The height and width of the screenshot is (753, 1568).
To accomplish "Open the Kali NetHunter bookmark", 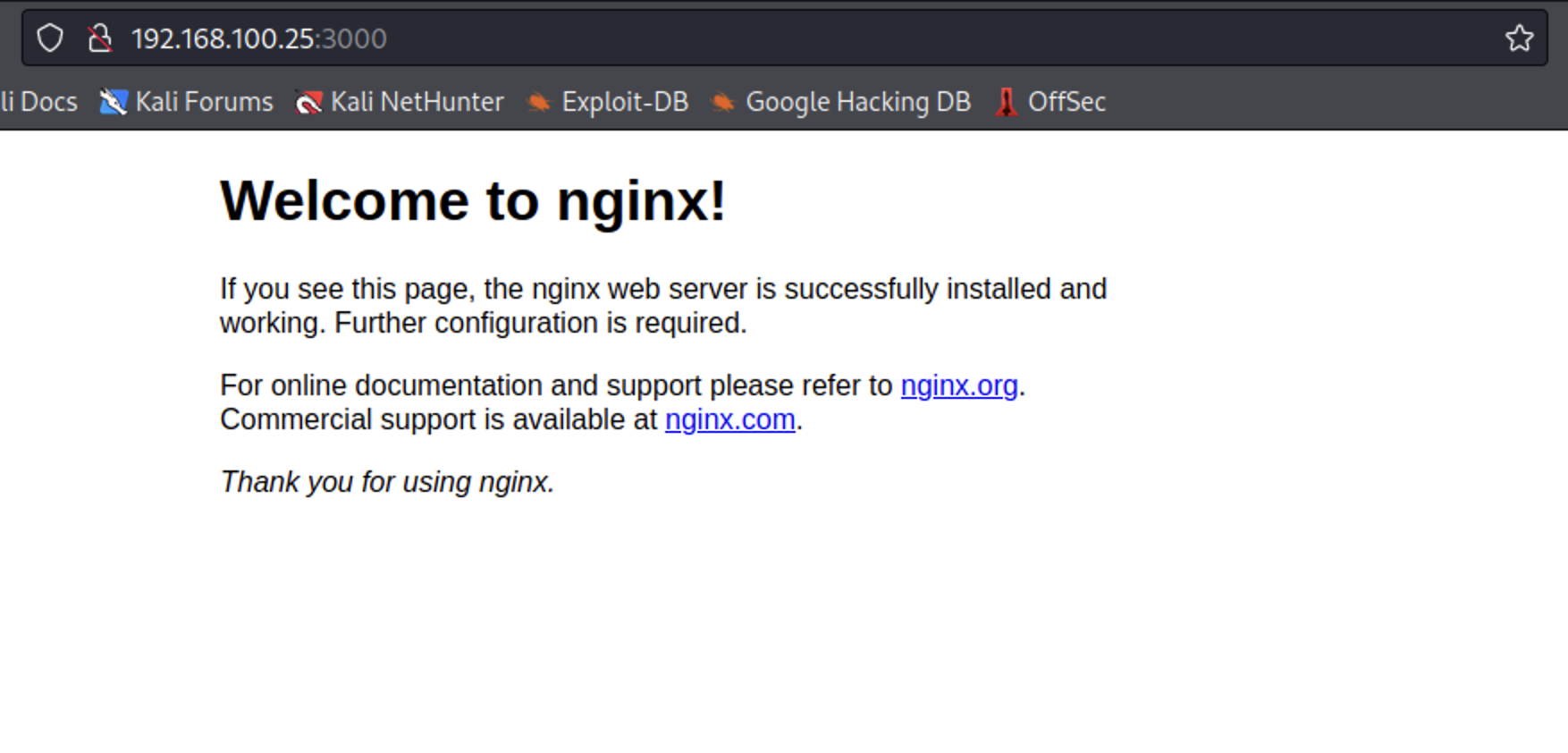I will 400,102.
